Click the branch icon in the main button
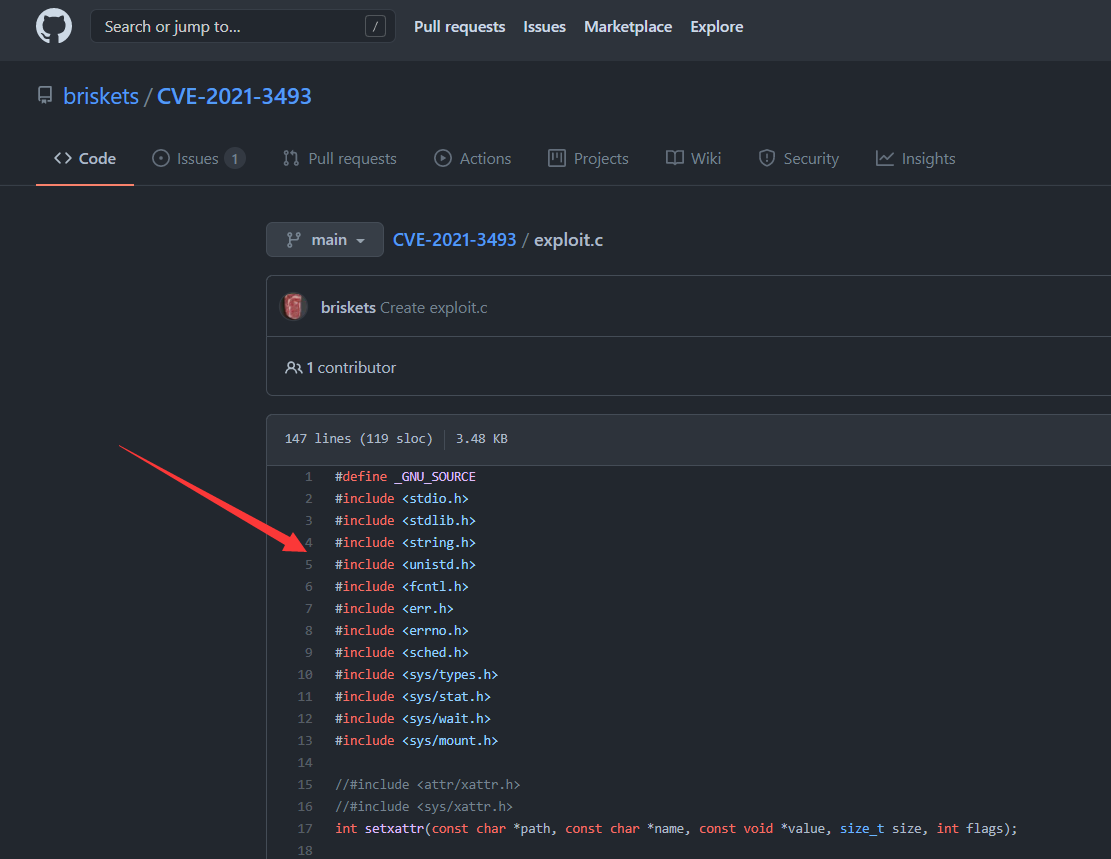The height and width of the screenshot is (859, 1111). click(293, 240)
